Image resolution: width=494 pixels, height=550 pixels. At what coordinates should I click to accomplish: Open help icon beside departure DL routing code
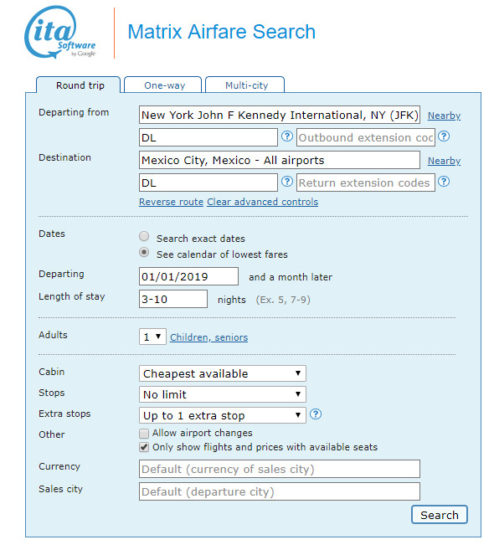(287, 136)
